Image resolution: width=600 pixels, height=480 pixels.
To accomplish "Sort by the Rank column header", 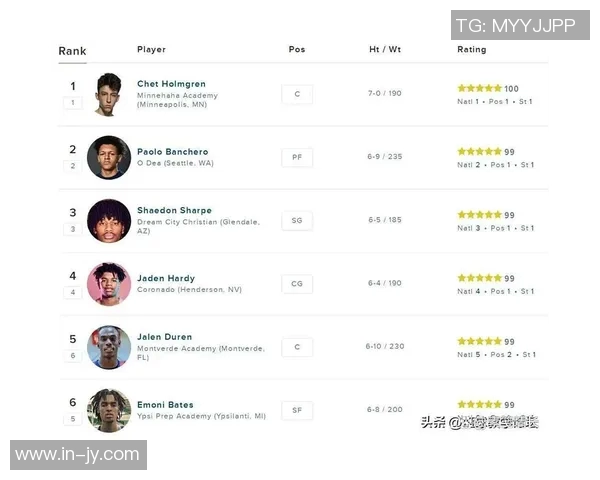I will pyautogui.click(x=72, y=51).
